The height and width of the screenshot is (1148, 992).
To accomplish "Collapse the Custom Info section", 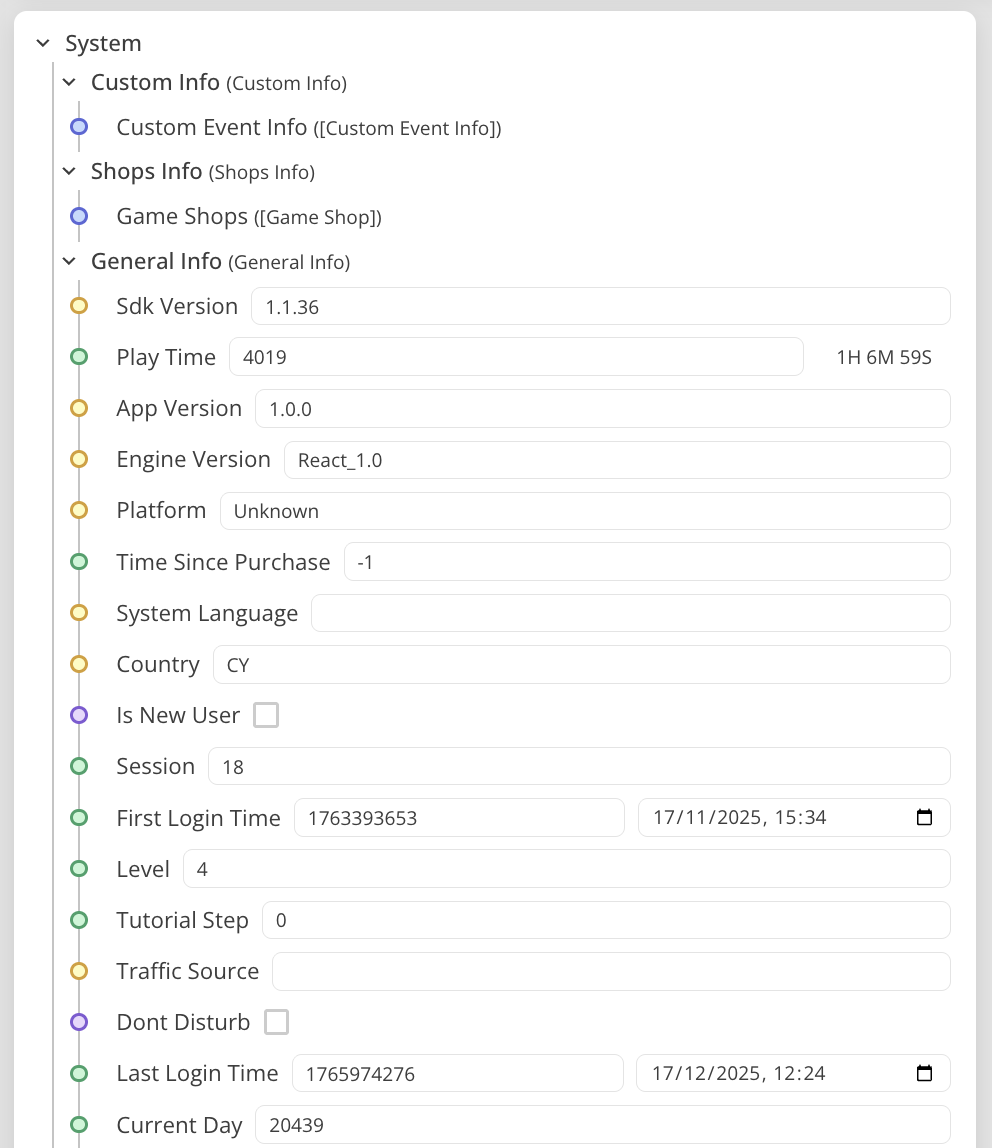I will click(69, 82).
